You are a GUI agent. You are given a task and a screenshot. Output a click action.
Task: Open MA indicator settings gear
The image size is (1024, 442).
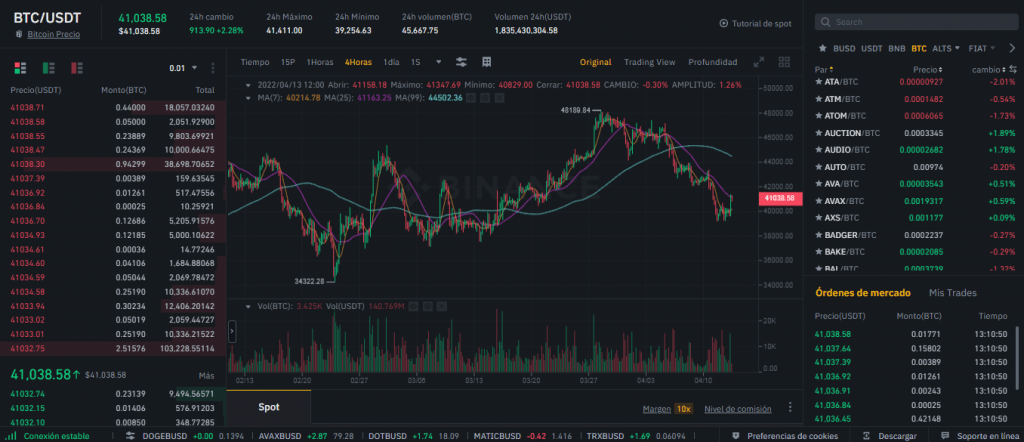click(485, 98)
